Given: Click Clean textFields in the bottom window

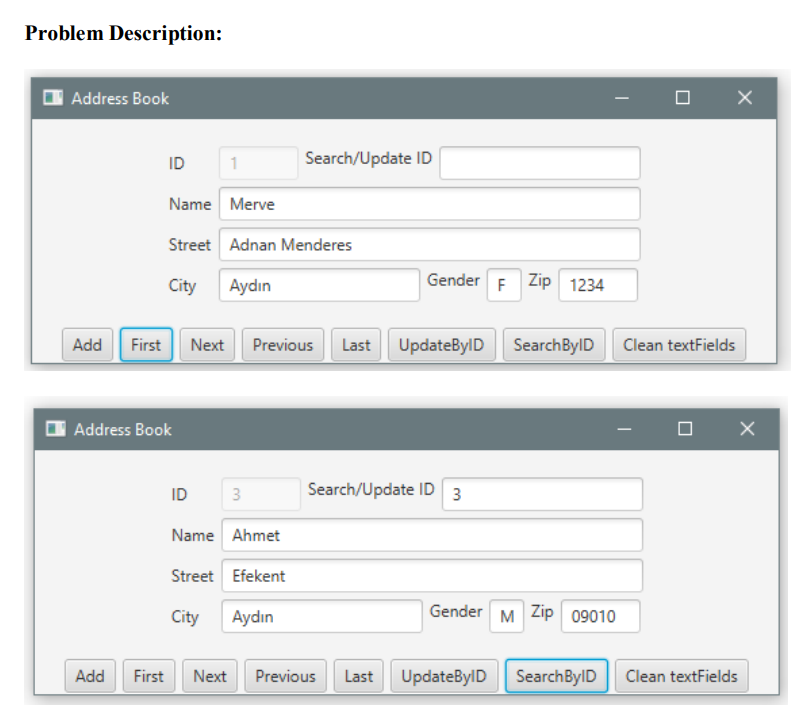Looking at the screenshot, I should click(681, 675).
